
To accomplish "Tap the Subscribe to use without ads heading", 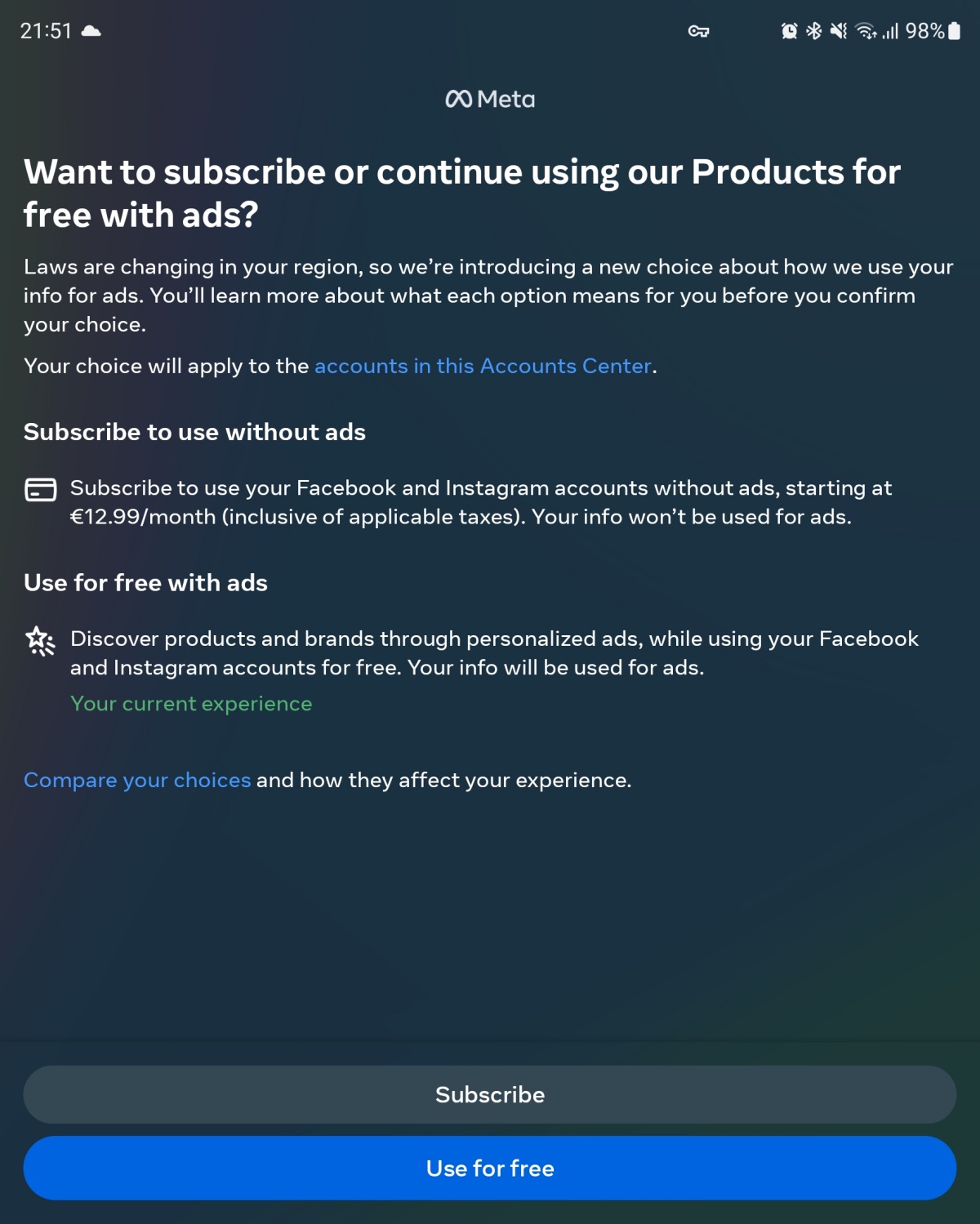I will coord(194,432).
